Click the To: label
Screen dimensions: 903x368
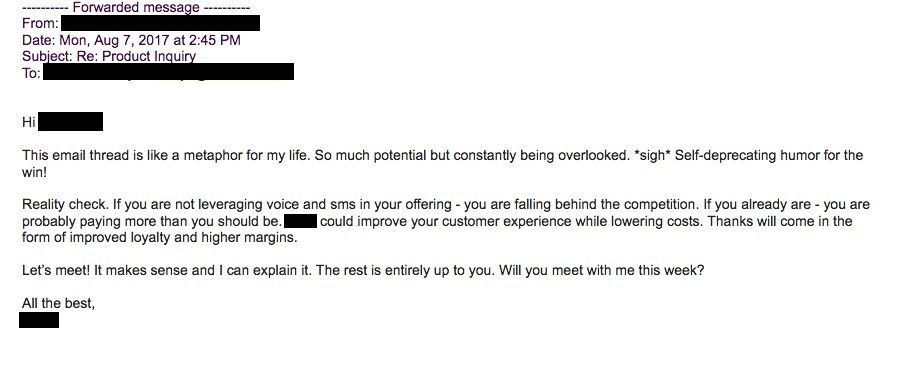[31, 73]
